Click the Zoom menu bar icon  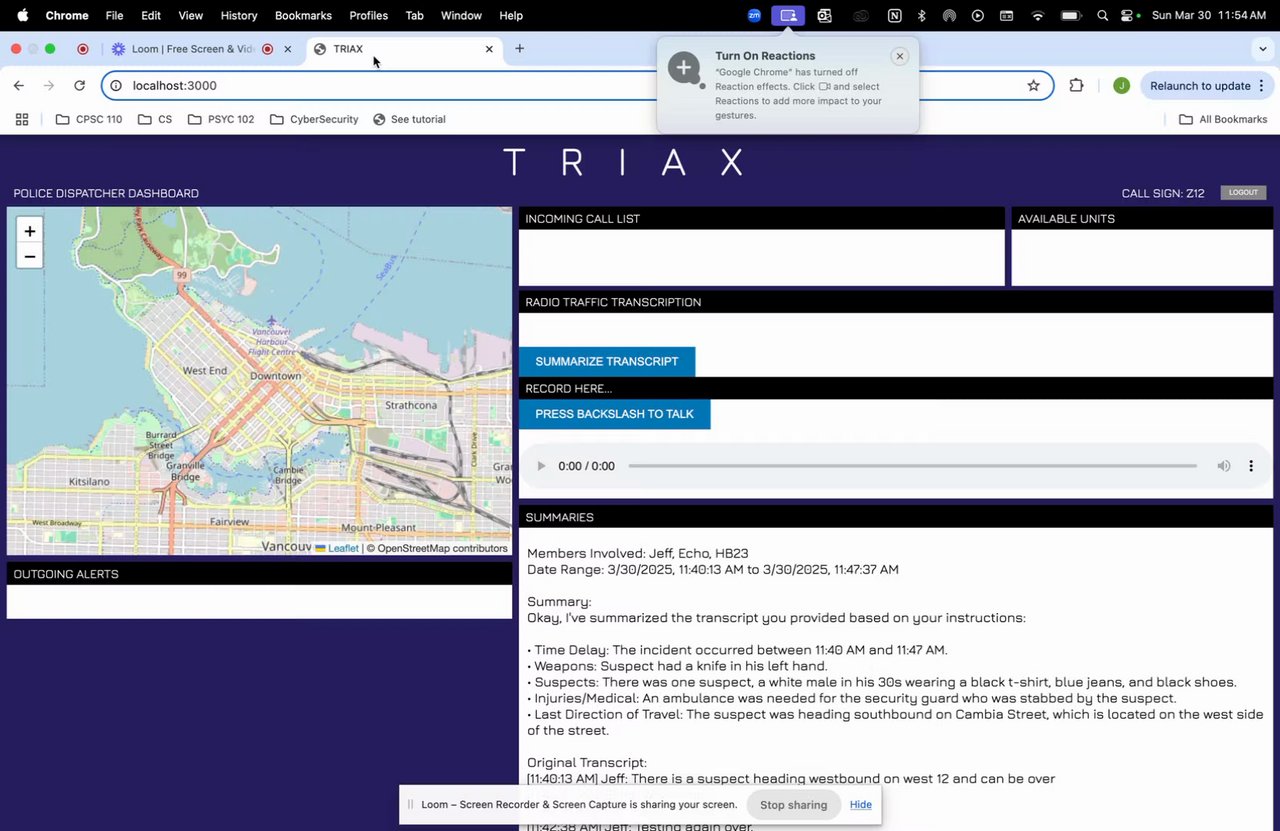[x=754, y=15]
